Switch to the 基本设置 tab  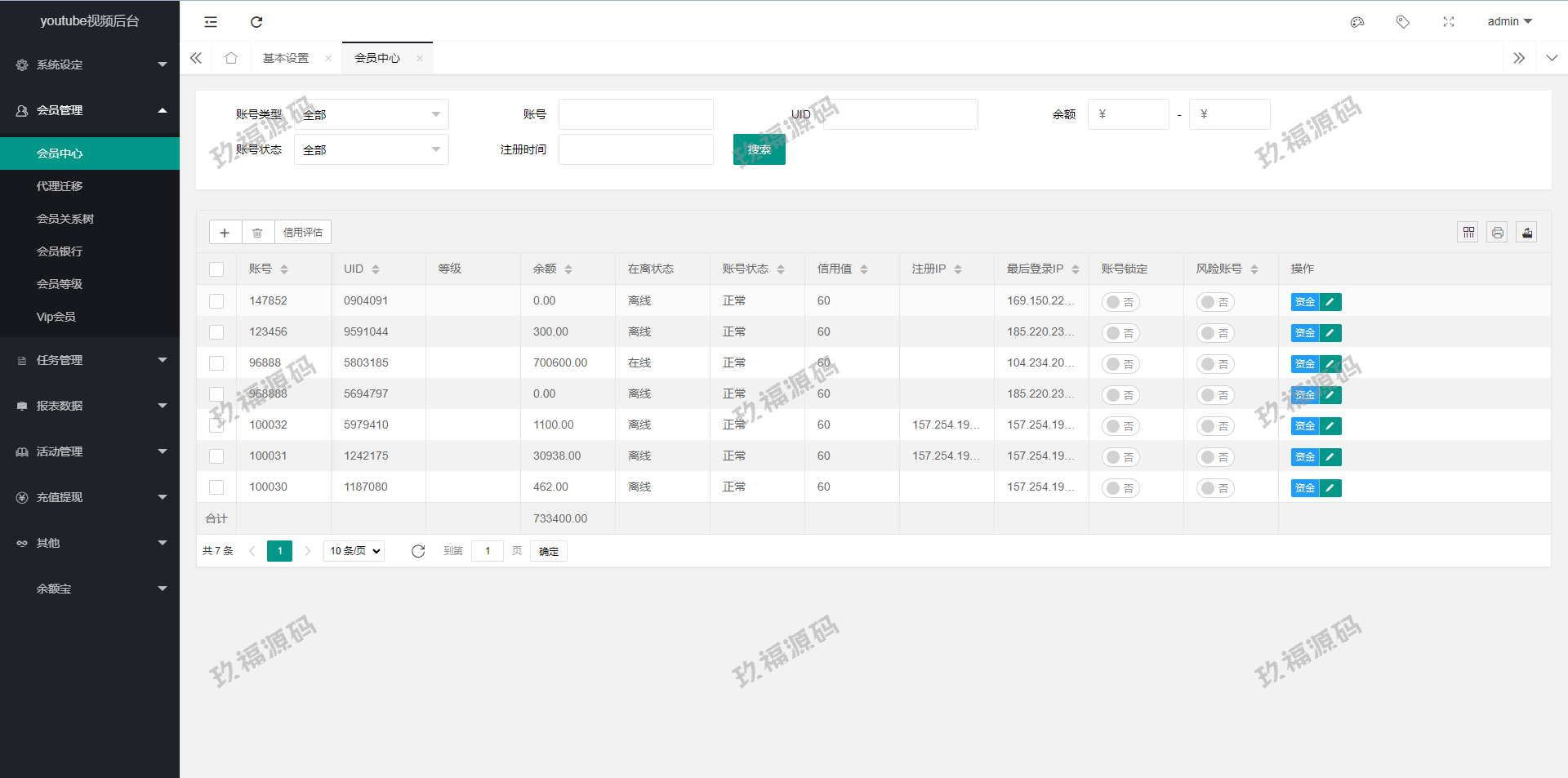point(286,58)
